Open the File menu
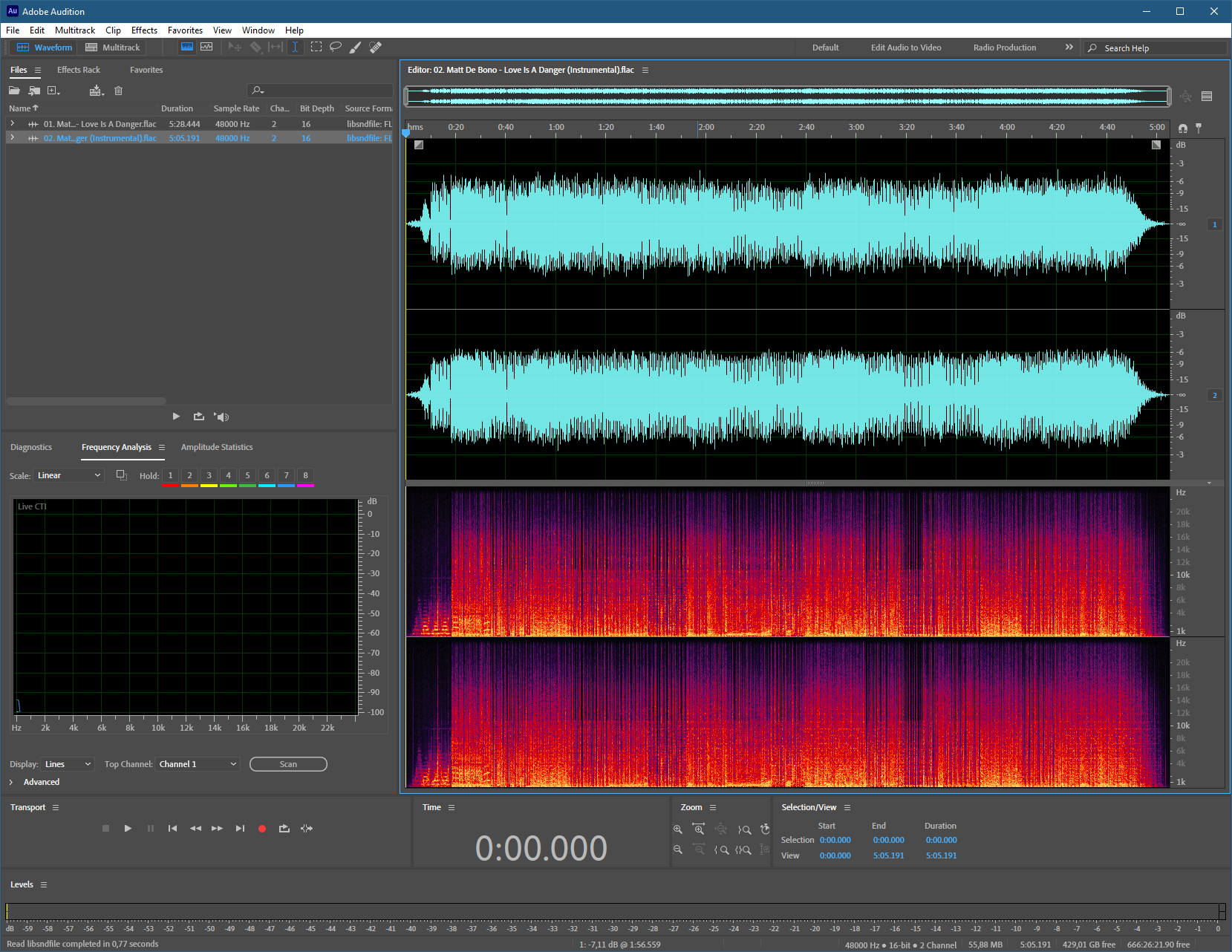 [x=13, y=30]
